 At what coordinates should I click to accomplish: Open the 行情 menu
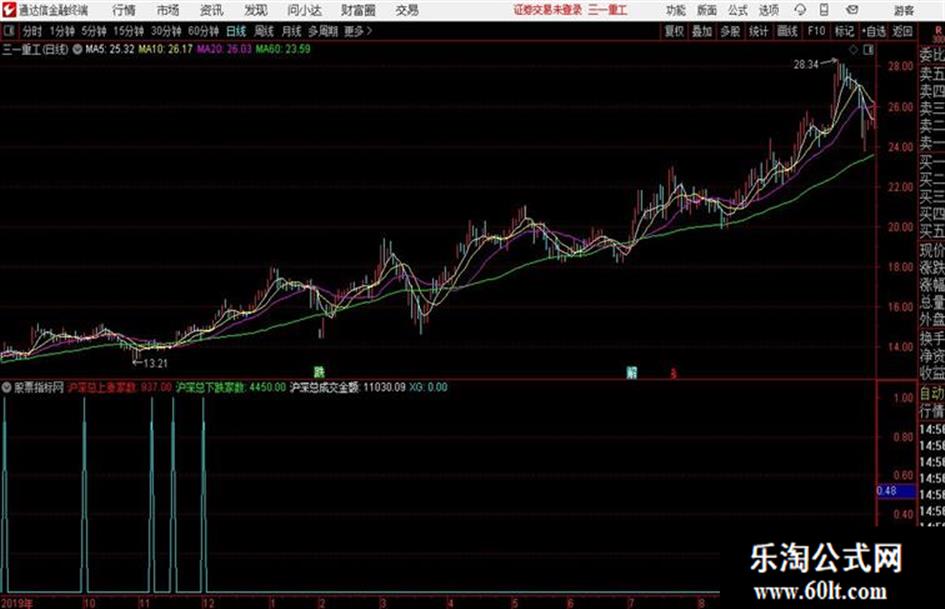click(124, 10)
